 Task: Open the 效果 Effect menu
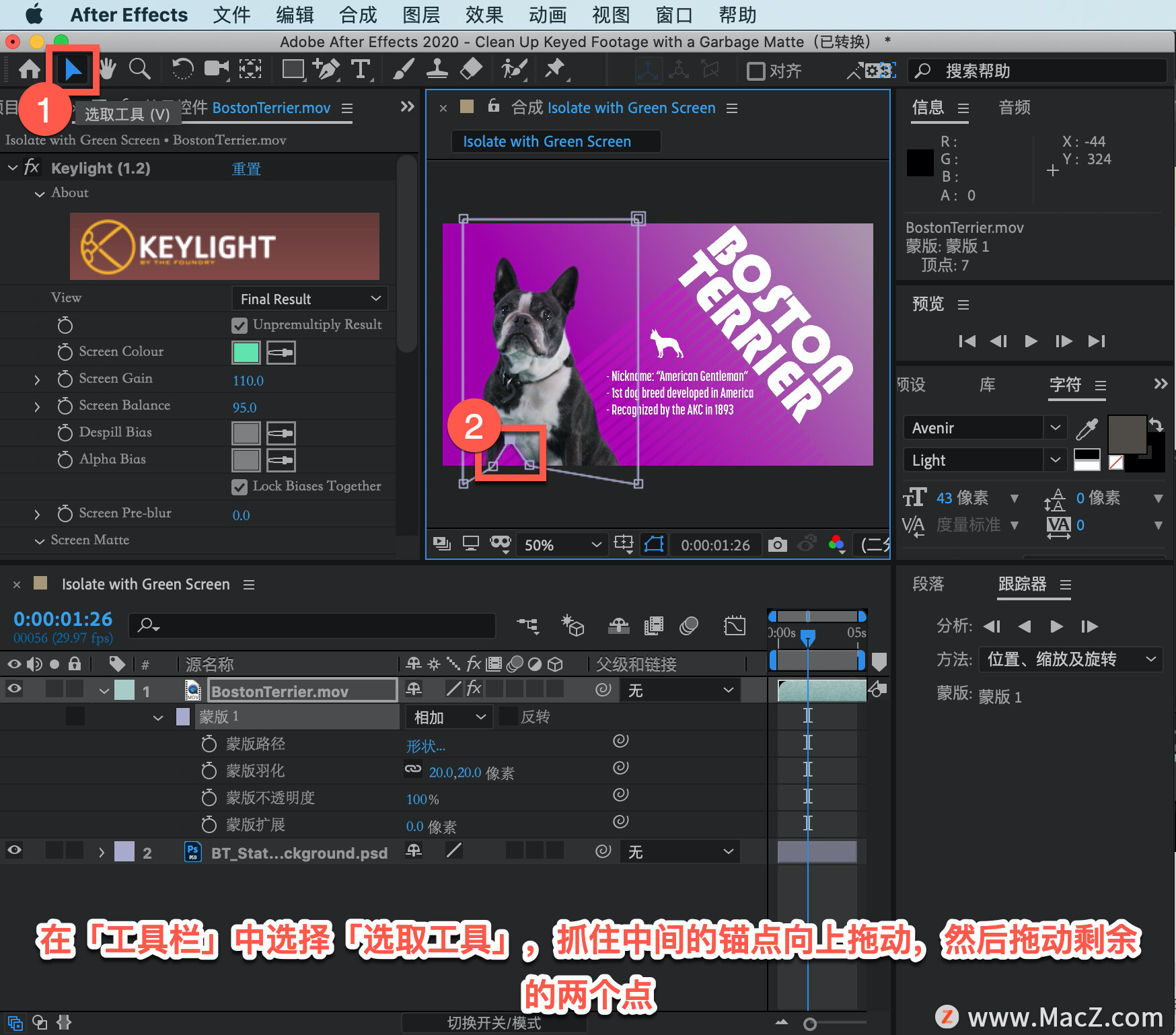[x=484, y=15]
